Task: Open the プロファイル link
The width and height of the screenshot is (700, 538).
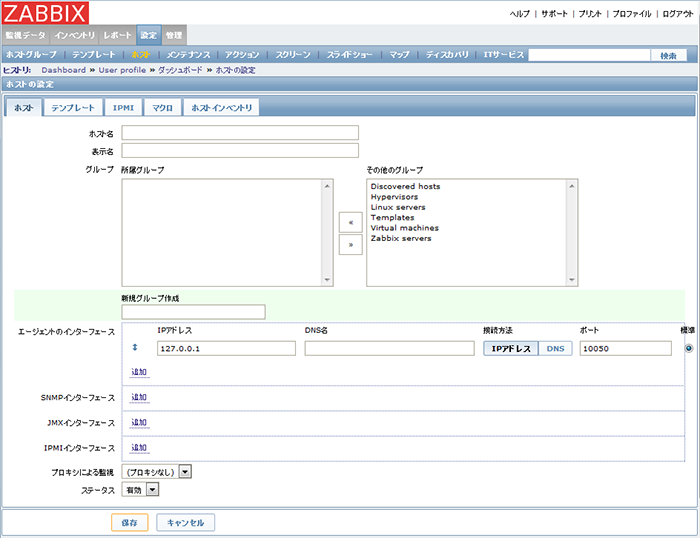Action: (632, 14)
